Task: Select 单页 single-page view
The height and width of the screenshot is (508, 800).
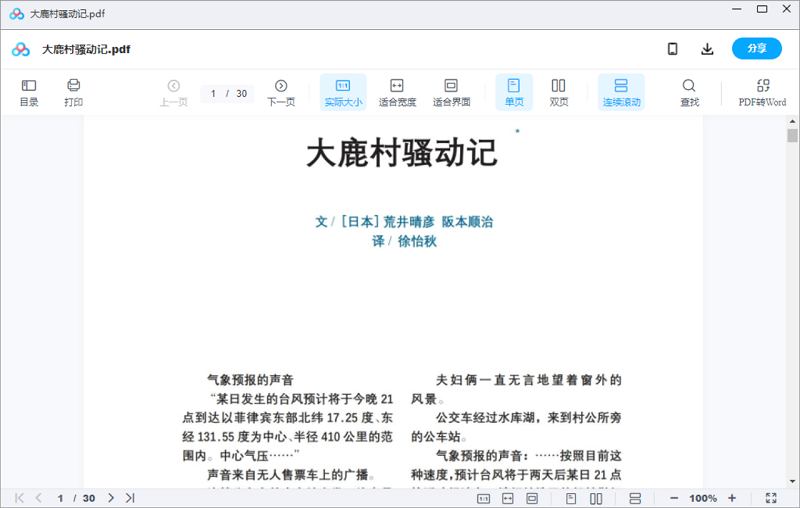Action: coord(514,92)
